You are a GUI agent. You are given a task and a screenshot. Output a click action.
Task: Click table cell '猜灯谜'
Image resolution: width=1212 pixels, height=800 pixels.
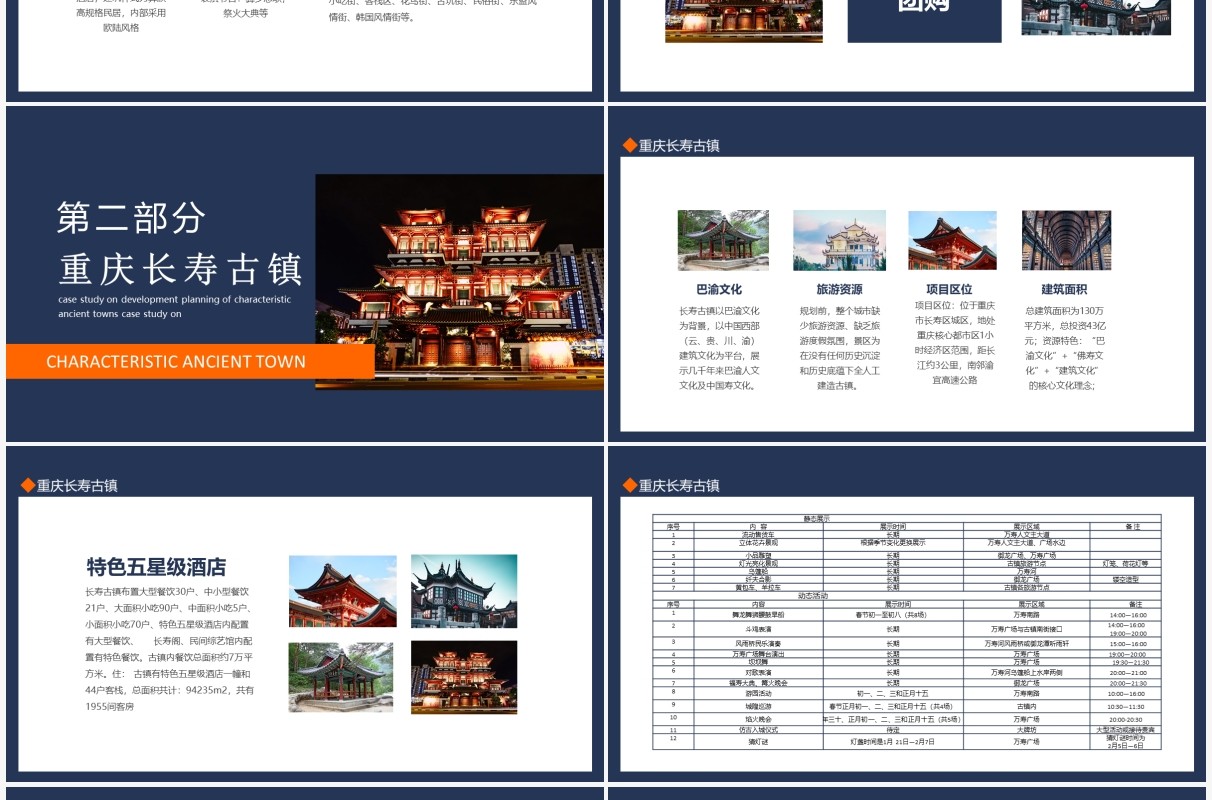tap(759, 741)
